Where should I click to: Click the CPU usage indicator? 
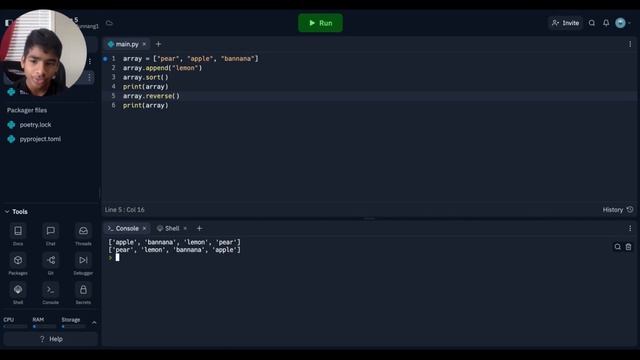[15, 322]
